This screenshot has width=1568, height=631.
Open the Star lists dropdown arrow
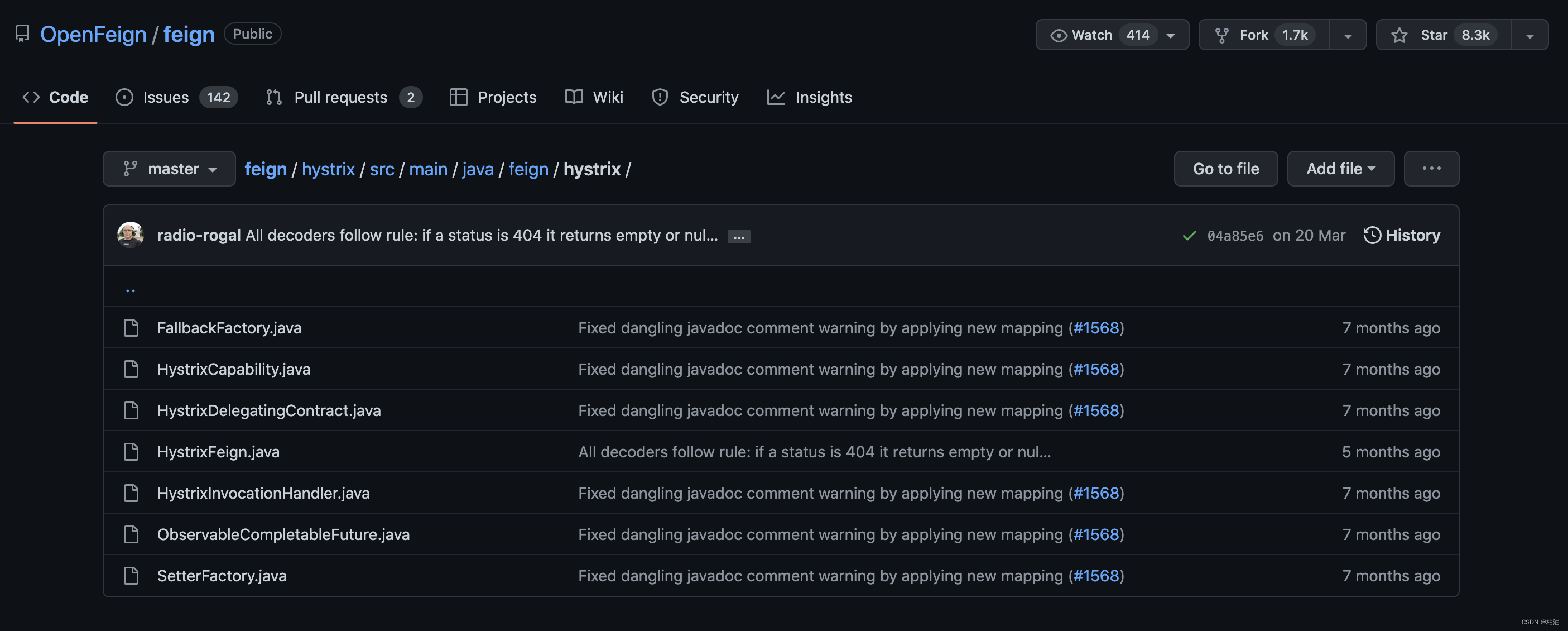(1529, 35)
